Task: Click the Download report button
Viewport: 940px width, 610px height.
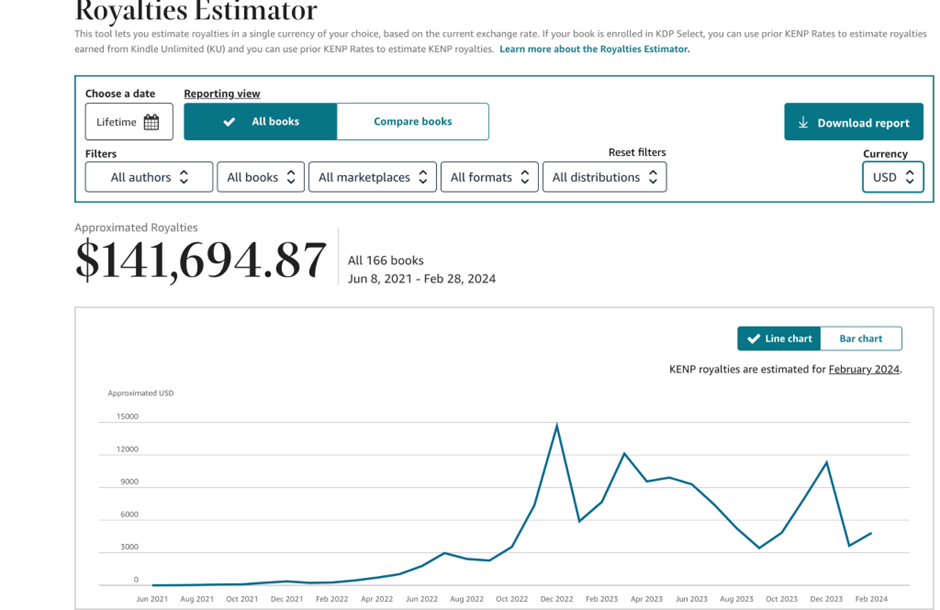Action: pos(853,123)
